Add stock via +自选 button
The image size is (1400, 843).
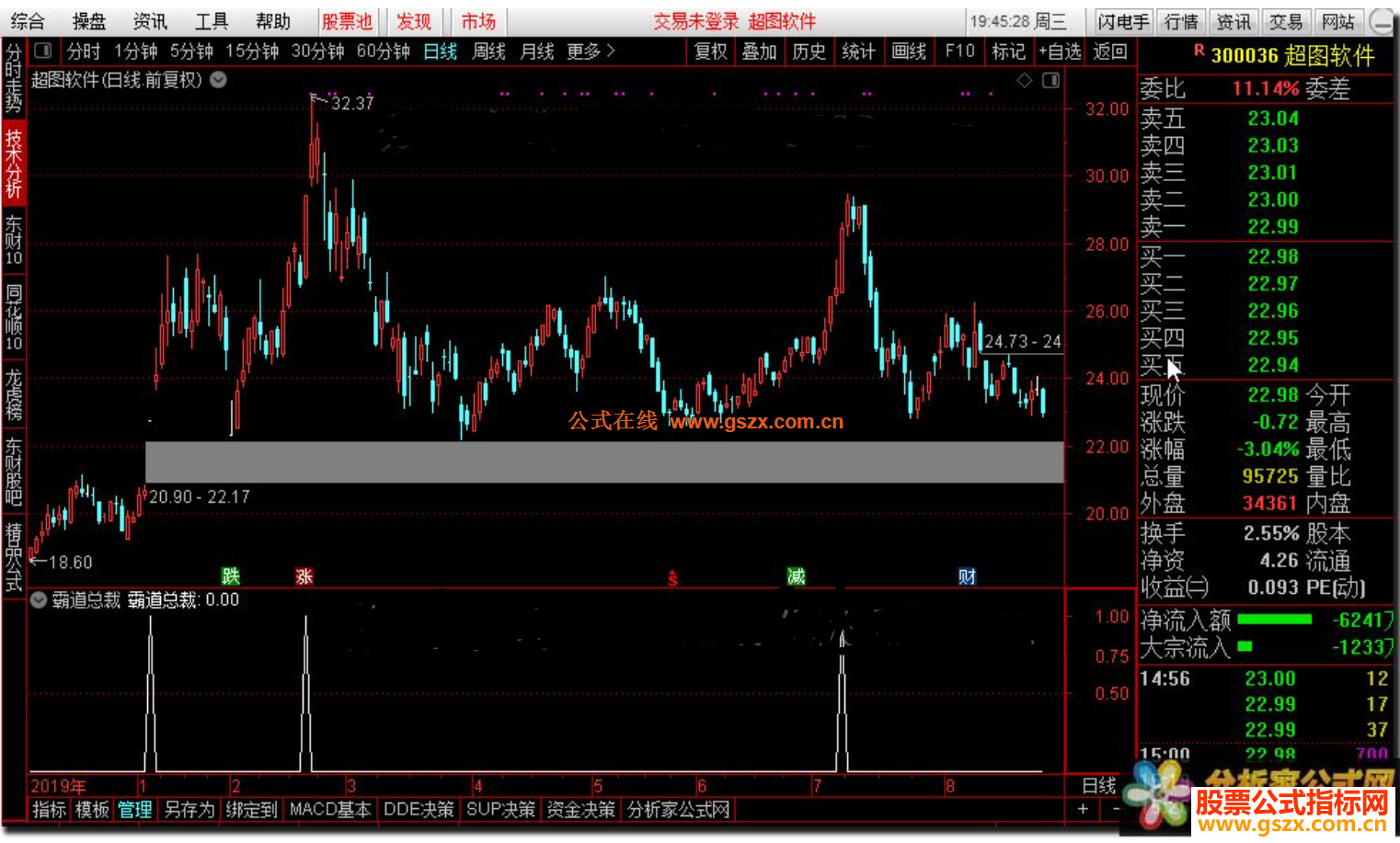[1060, 51]
